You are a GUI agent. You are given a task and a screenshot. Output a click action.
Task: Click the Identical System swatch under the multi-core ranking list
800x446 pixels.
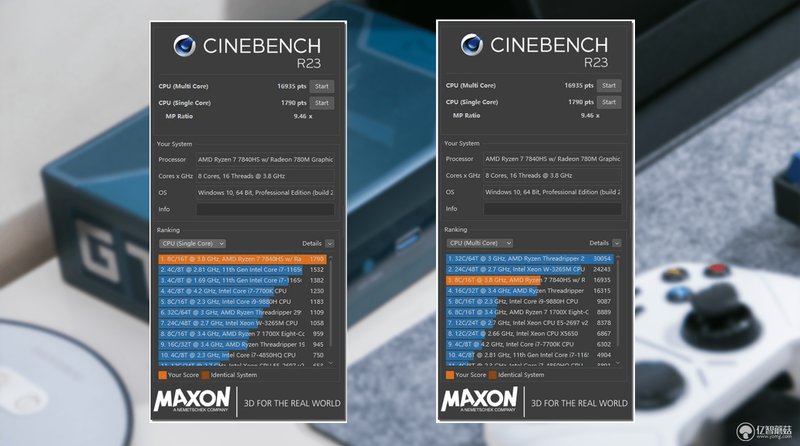tap(492, 375)
